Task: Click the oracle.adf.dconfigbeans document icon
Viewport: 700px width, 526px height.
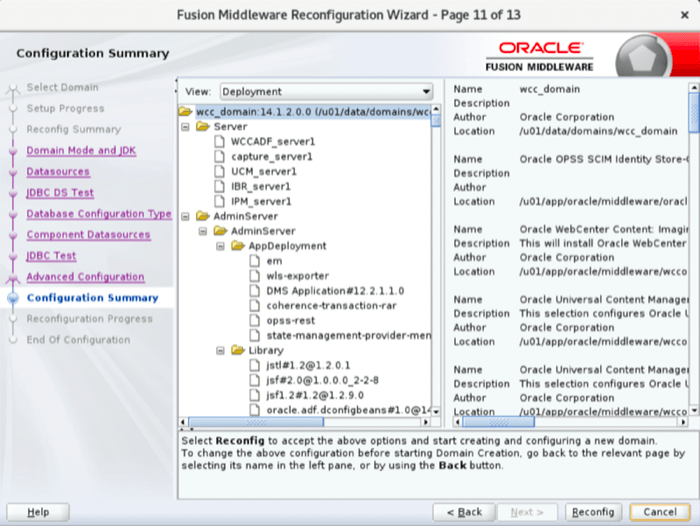Action: point(254,410)
